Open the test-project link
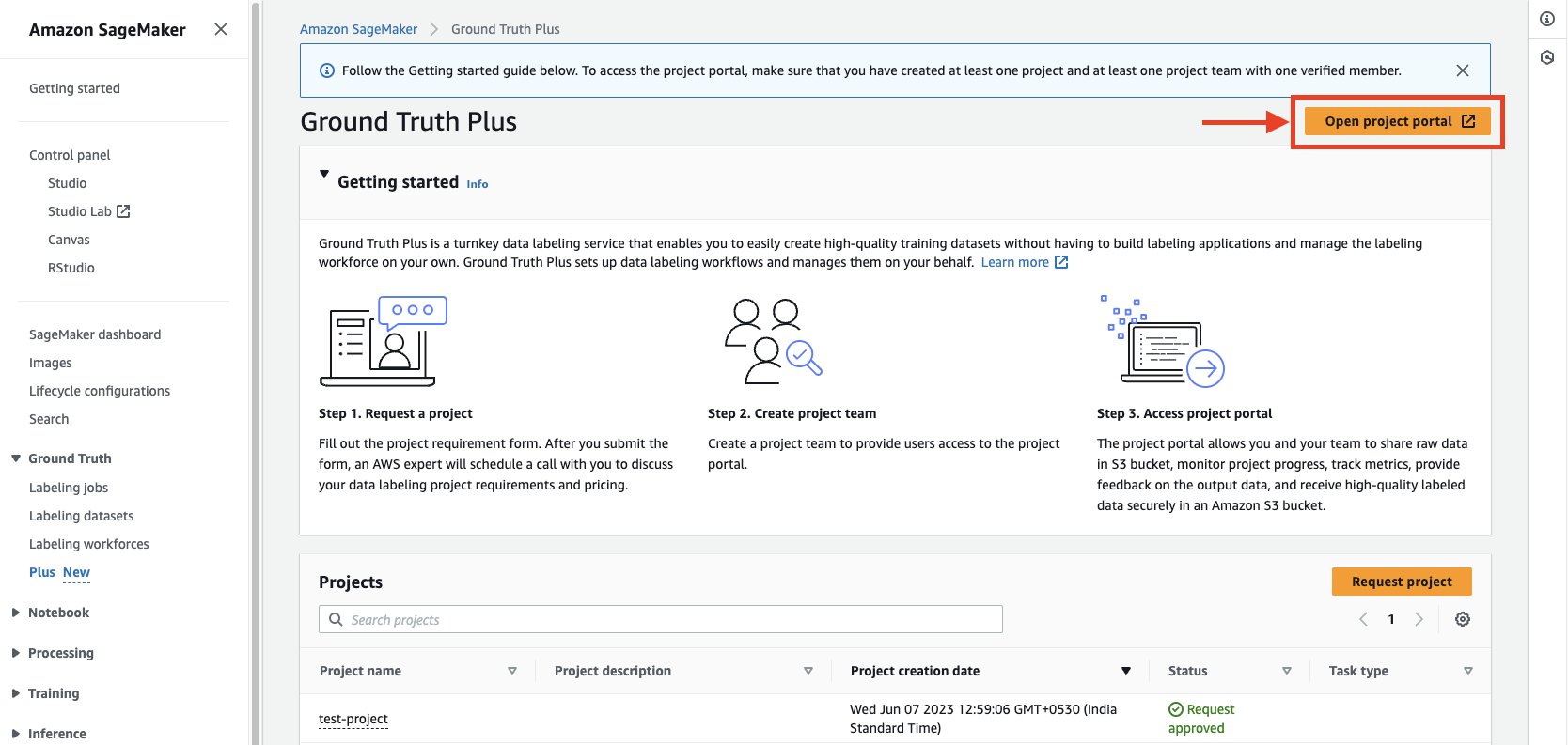The height and width of the screenshot is (745, 1568). click(353, 719)
